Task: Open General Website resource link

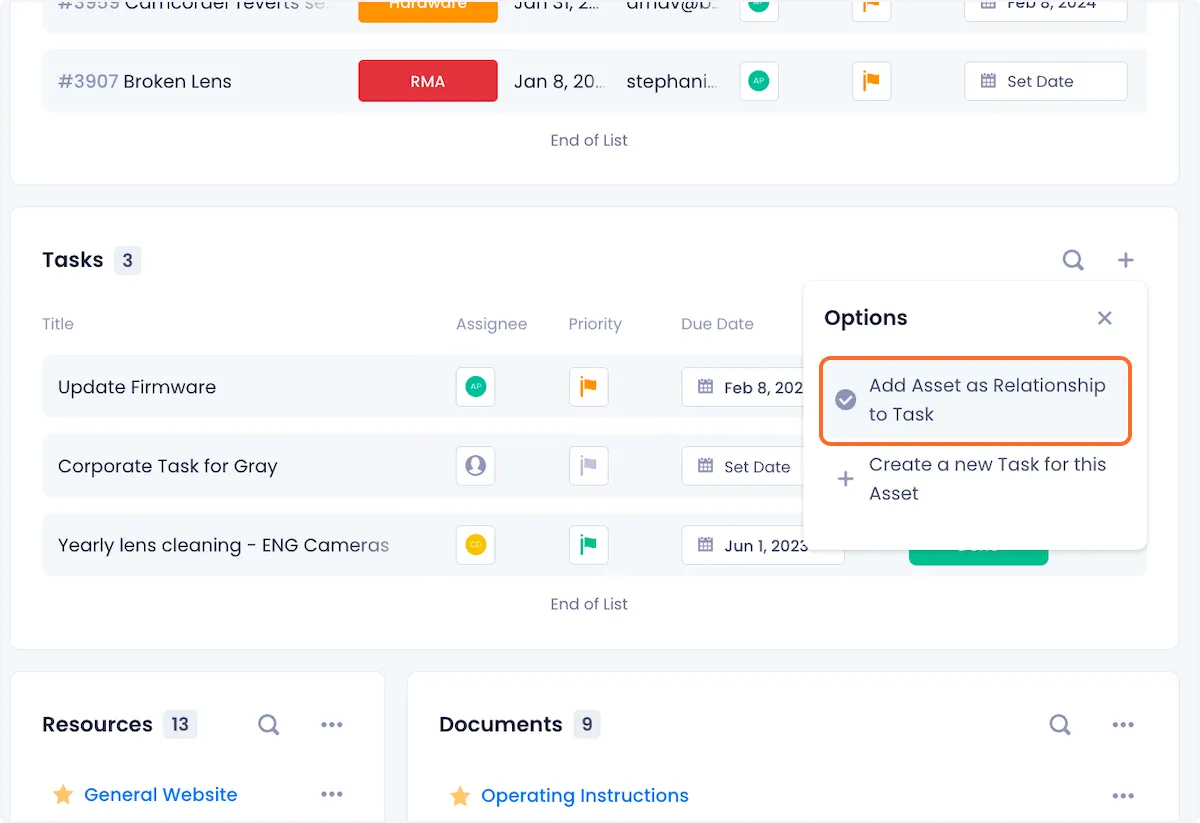Action: 161,795
